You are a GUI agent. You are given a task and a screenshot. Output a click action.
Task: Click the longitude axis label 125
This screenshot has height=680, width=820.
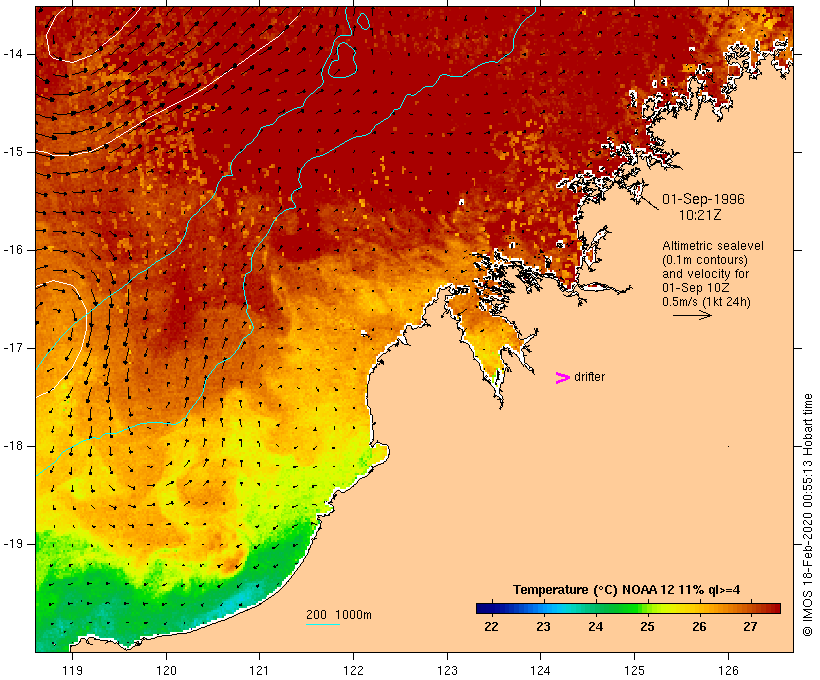(x=634, y=670)
